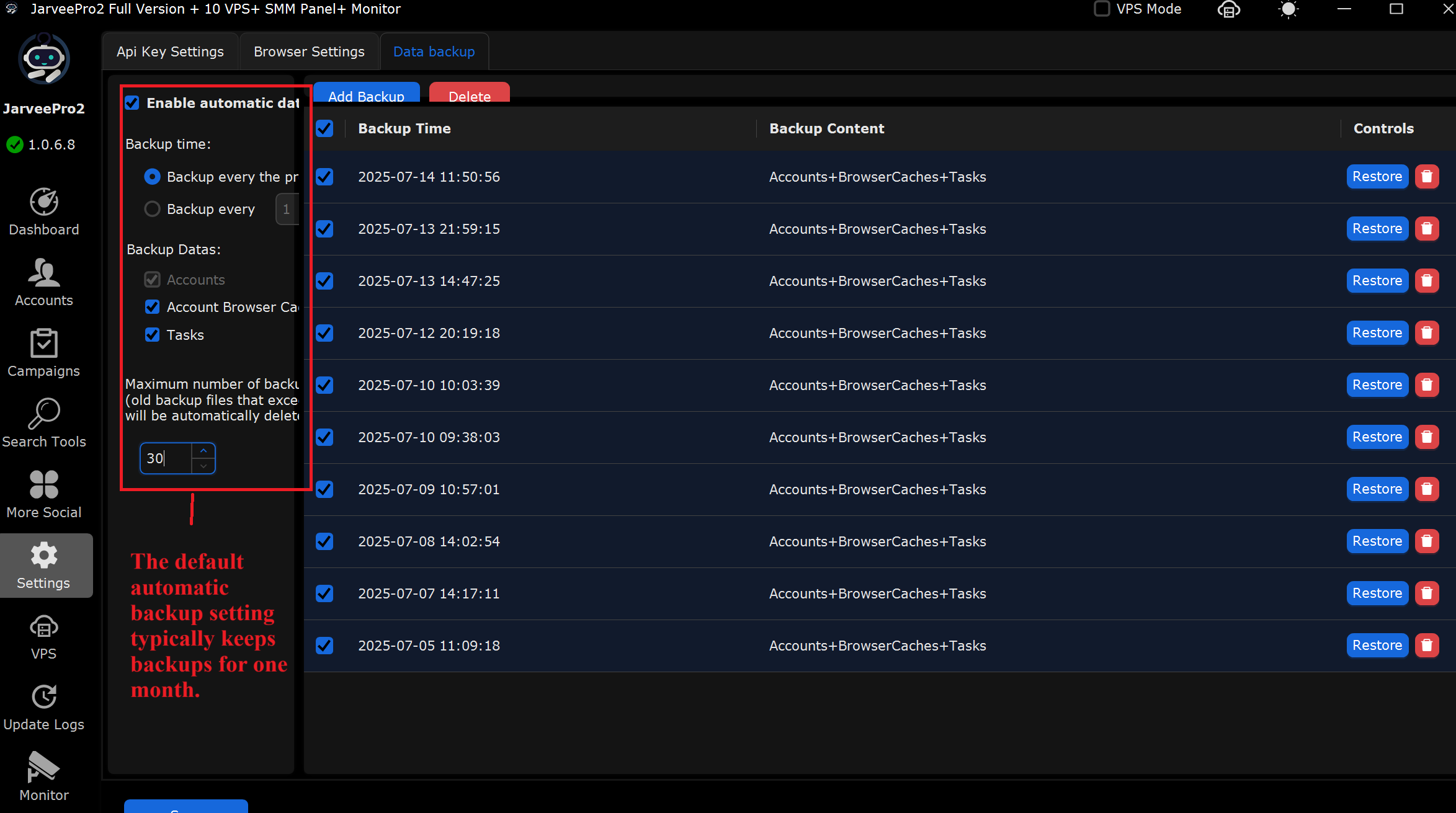Click the 1.0.6.8 version number
The width and height of the screenshot is (1456, 813).
tap(51, 145)
